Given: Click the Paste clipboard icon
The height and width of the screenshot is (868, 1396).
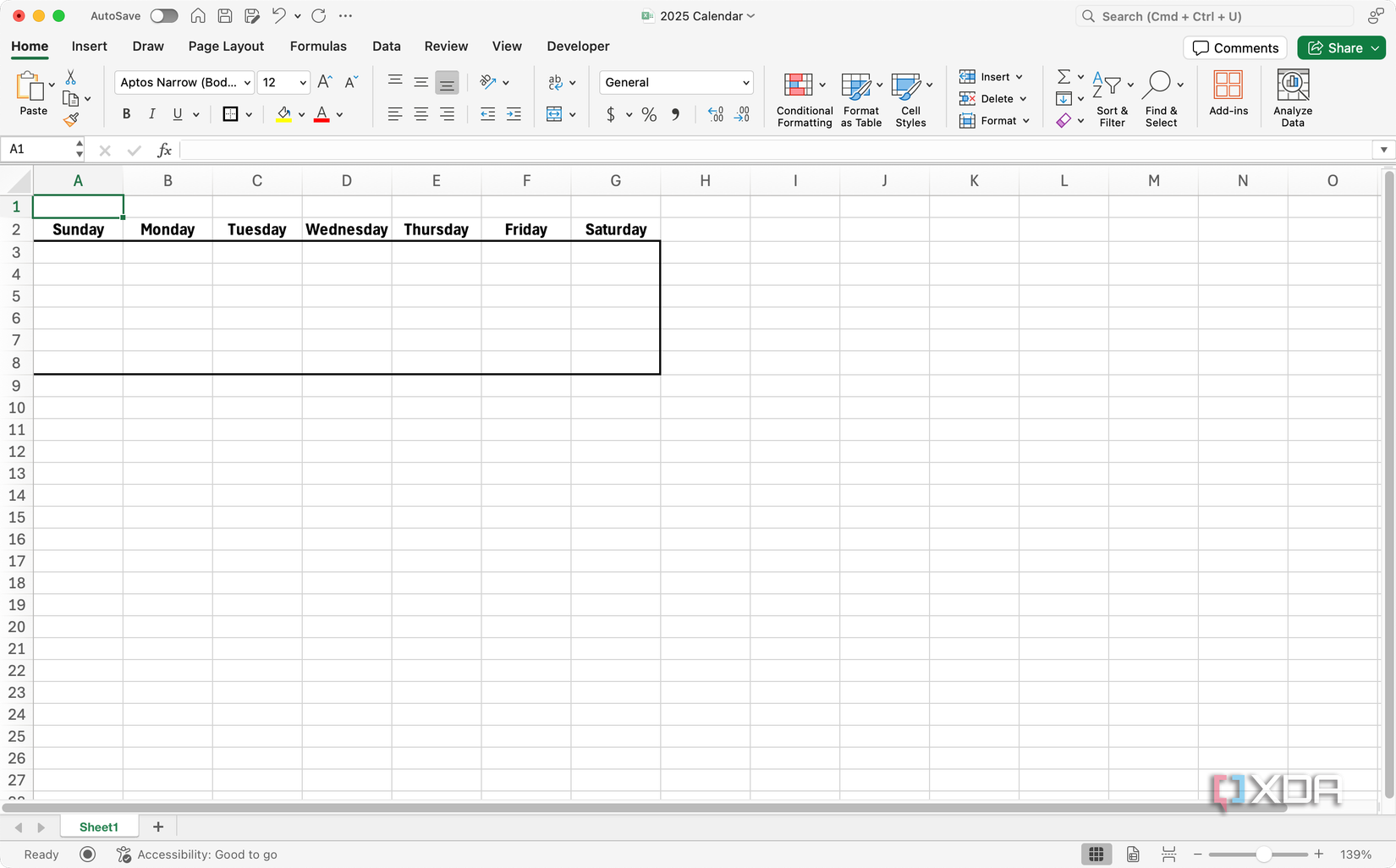Looking at the screenshot, I should [x=30, y=86].
